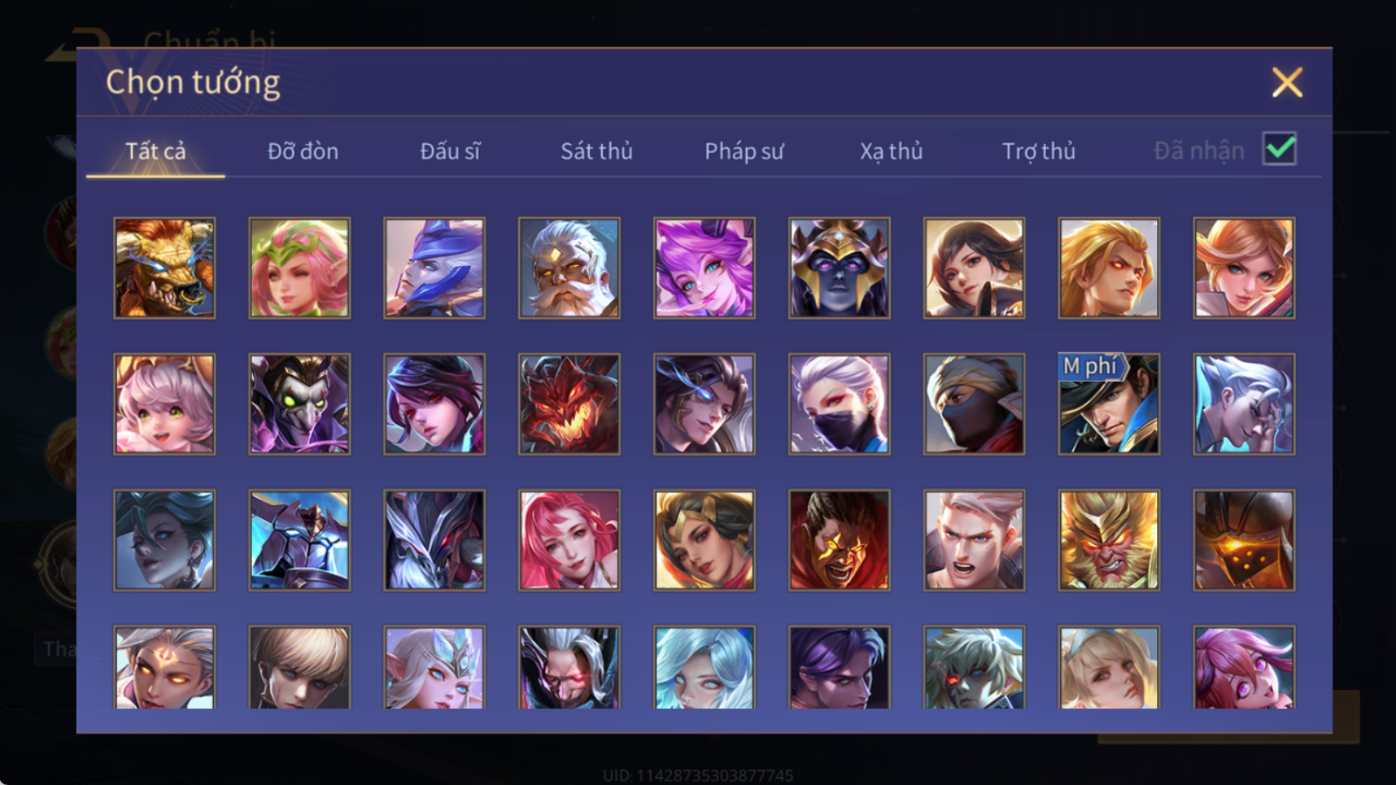The image size is (1396, 785).
Task: Select the blue armored mech knight hero
Action: click(x=299, y=540)
